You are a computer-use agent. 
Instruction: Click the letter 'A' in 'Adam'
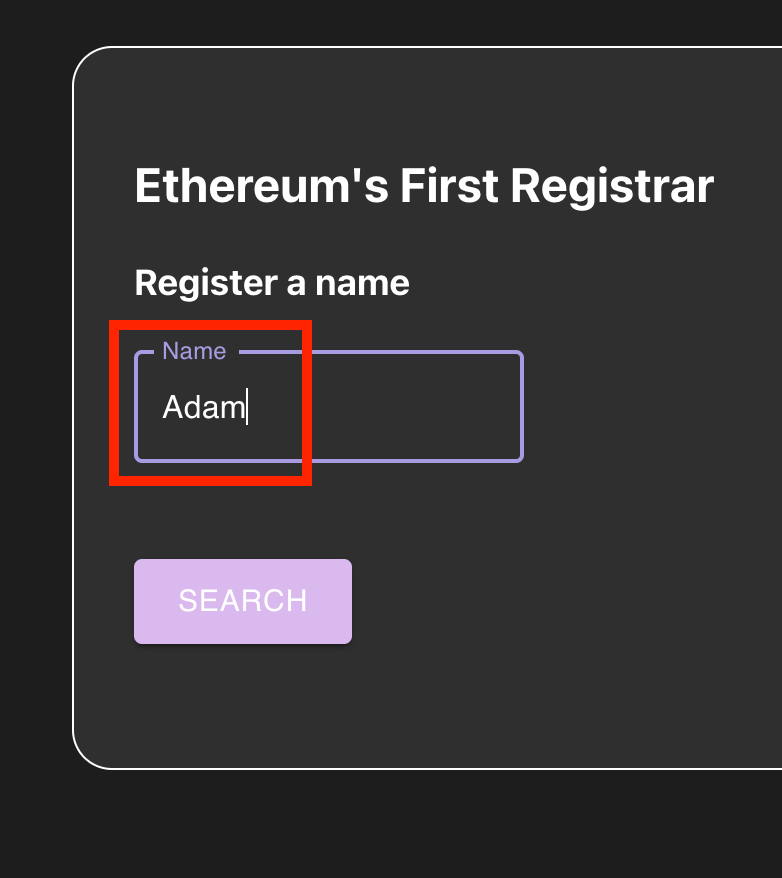point(172,408)
